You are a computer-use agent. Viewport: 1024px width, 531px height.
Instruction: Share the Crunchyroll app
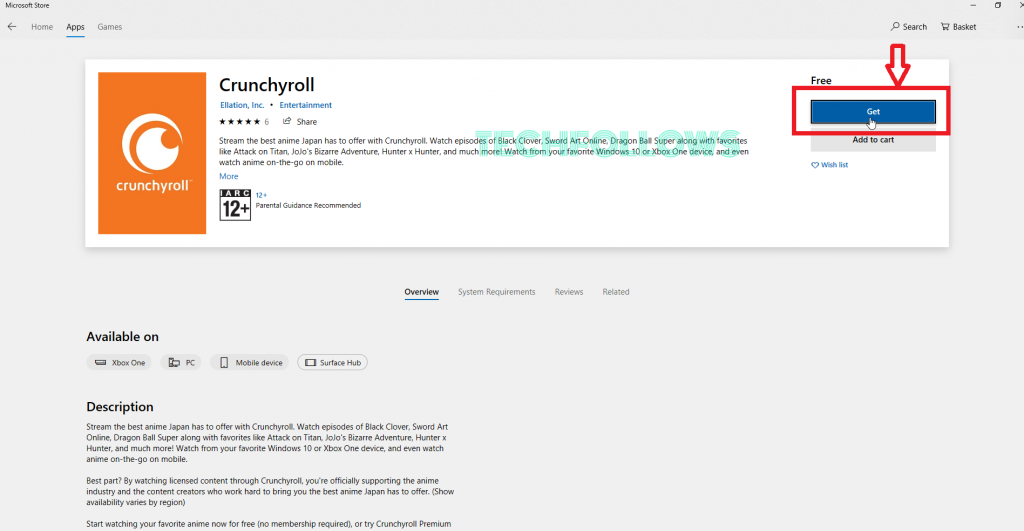(300, 121)
